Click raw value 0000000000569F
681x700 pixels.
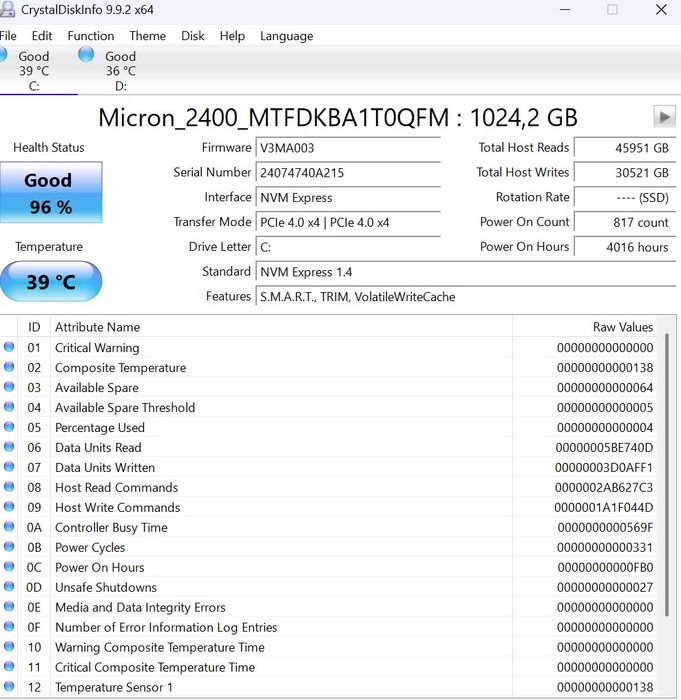(x=605, y=528)
